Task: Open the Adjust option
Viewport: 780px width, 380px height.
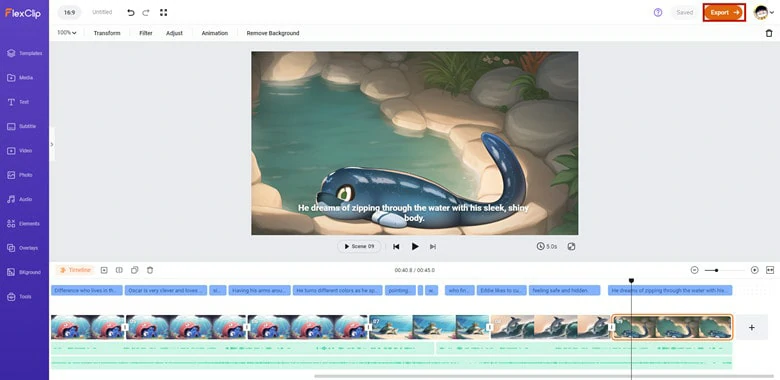Action: (x=174, y=33)
